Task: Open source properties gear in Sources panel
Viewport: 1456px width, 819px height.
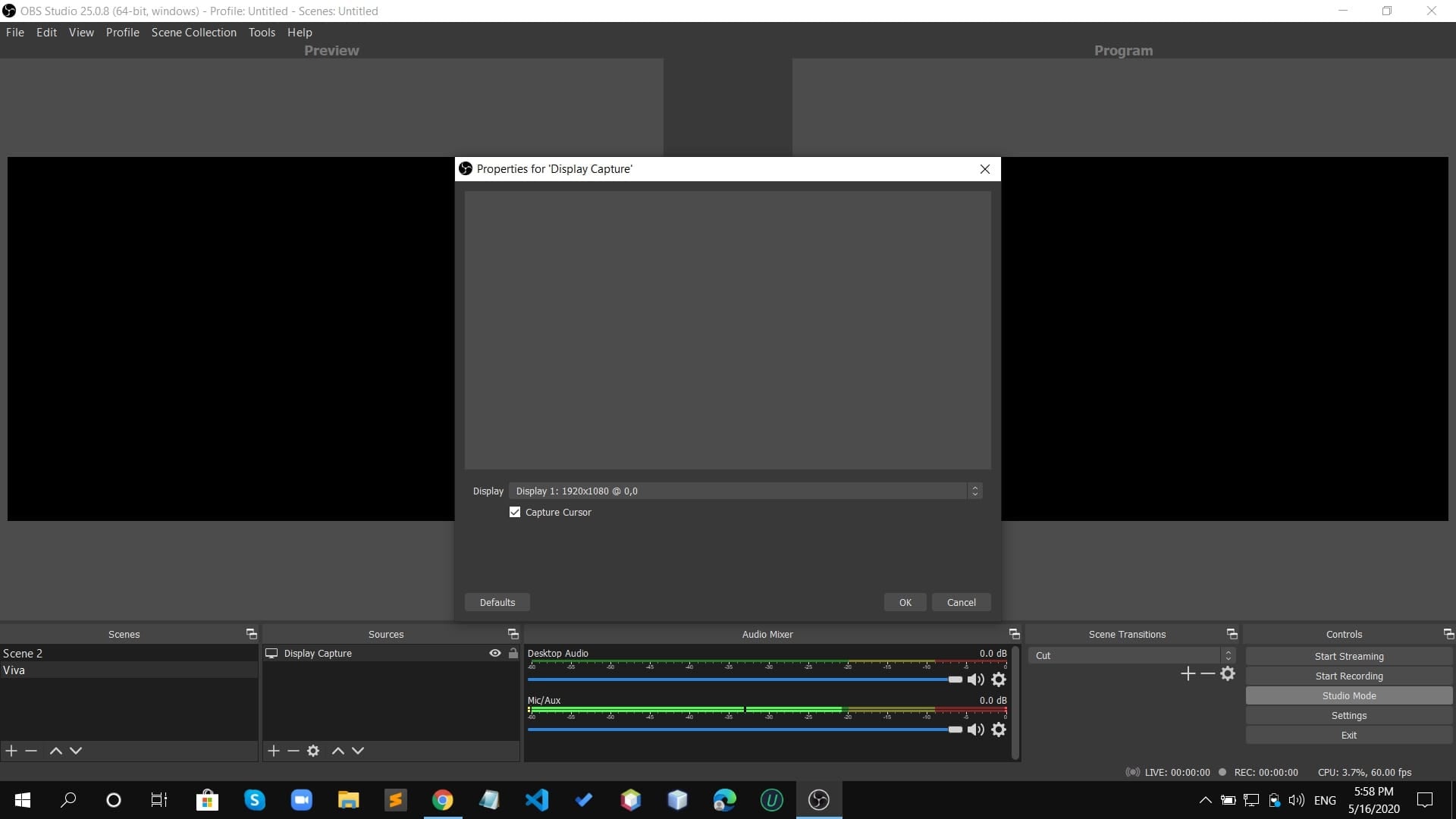Action: pyautogui.click(x=313, y=751)
